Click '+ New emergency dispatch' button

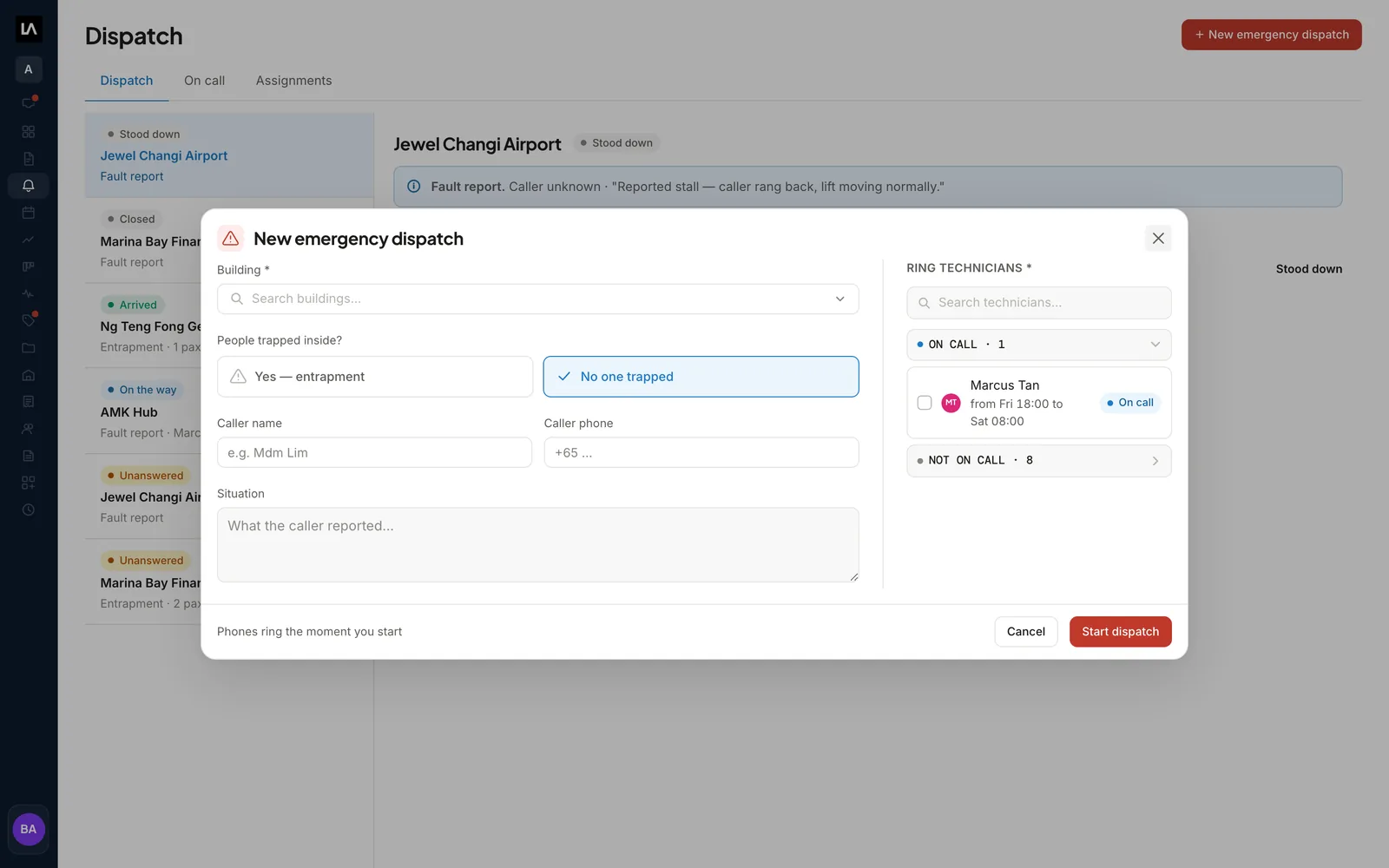(1272, 35)
